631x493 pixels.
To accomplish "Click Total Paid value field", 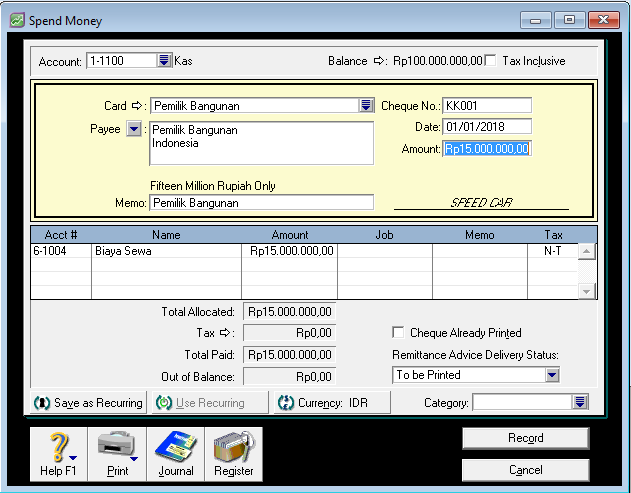I will [x=289, y=355].
